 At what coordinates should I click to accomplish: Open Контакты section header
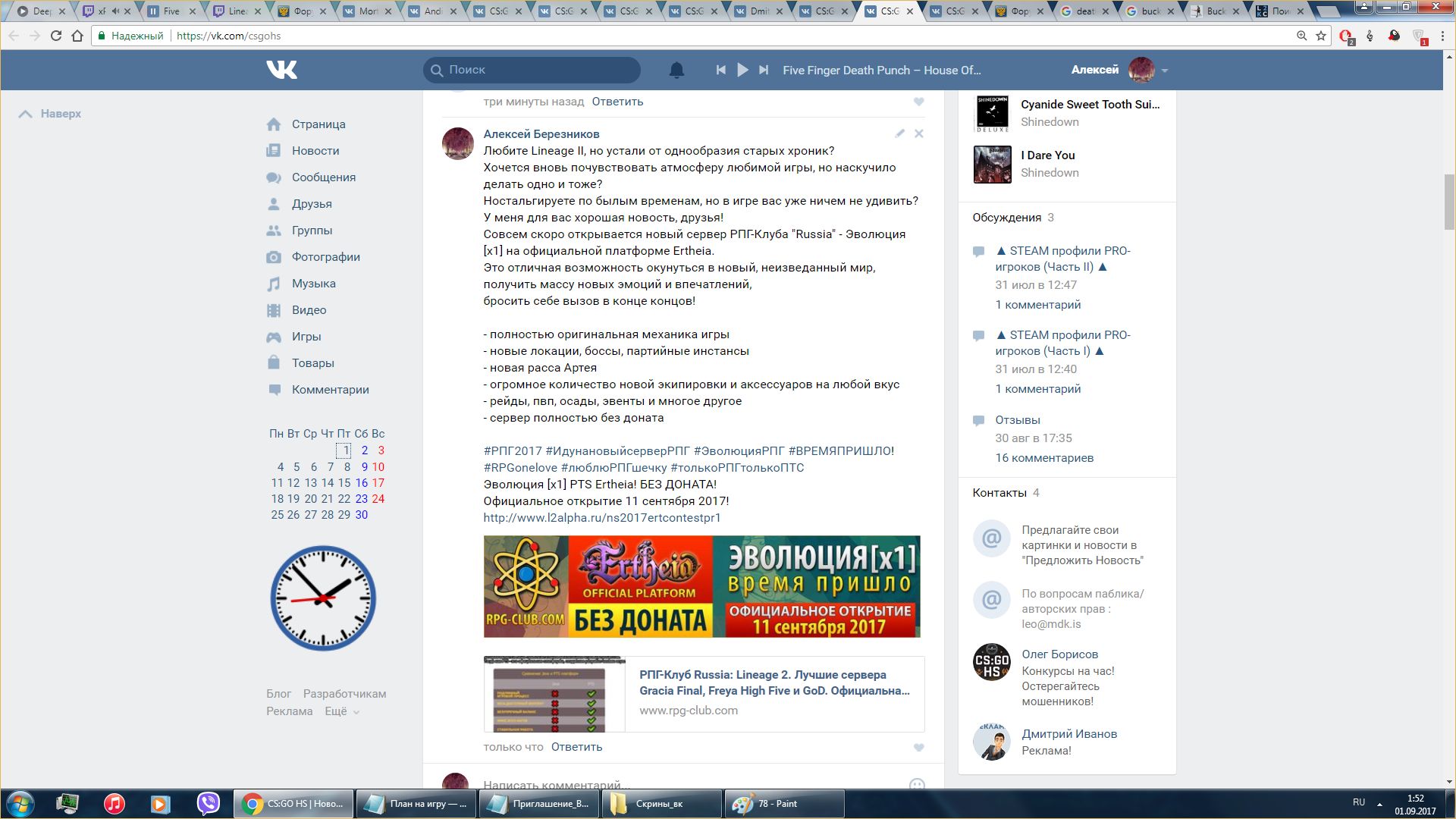[x=999, y=493]
